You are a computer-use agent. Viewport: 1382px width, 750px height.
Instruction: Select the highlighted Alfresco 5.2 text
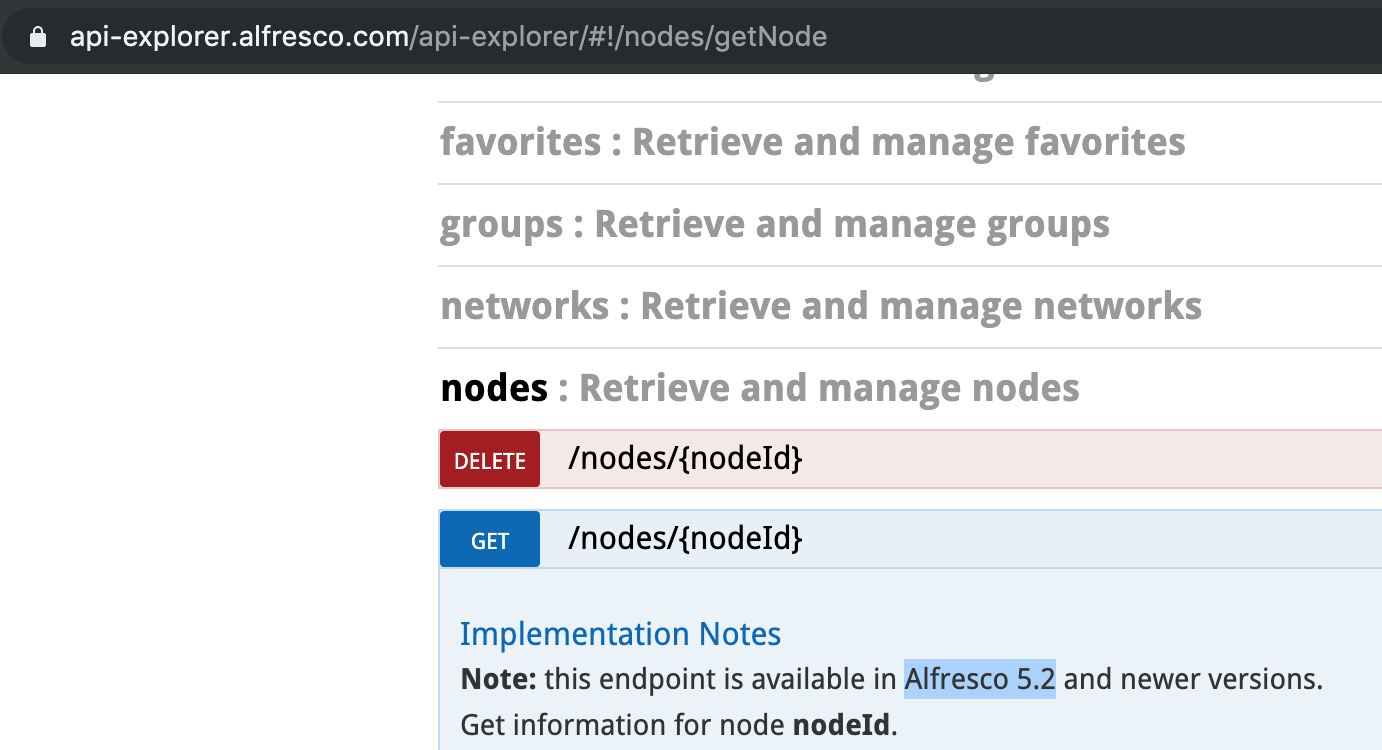coord(979,678)
